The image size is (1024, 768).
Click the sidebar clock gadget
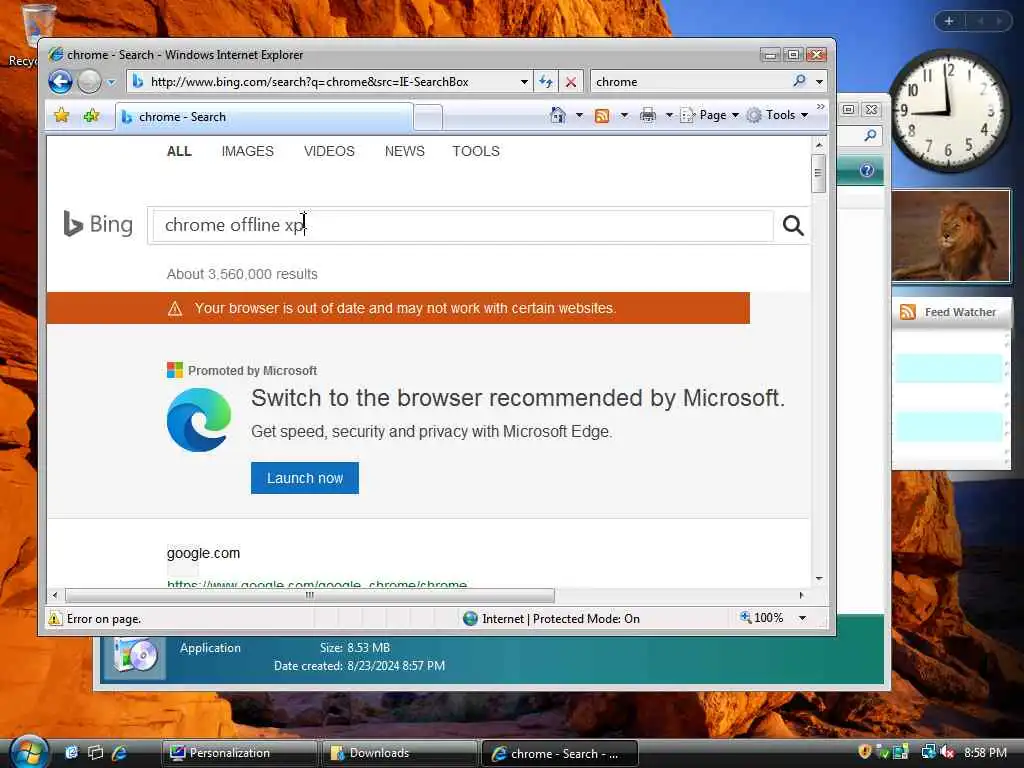948,110
